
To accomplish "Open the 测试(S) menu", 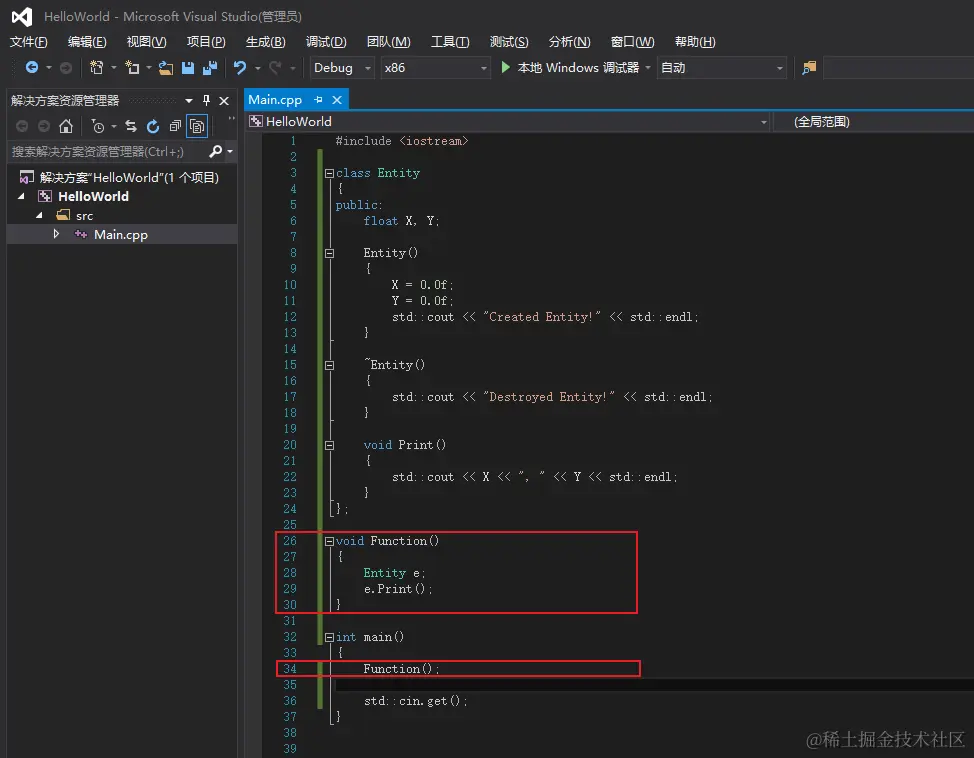I will [509, 42].
